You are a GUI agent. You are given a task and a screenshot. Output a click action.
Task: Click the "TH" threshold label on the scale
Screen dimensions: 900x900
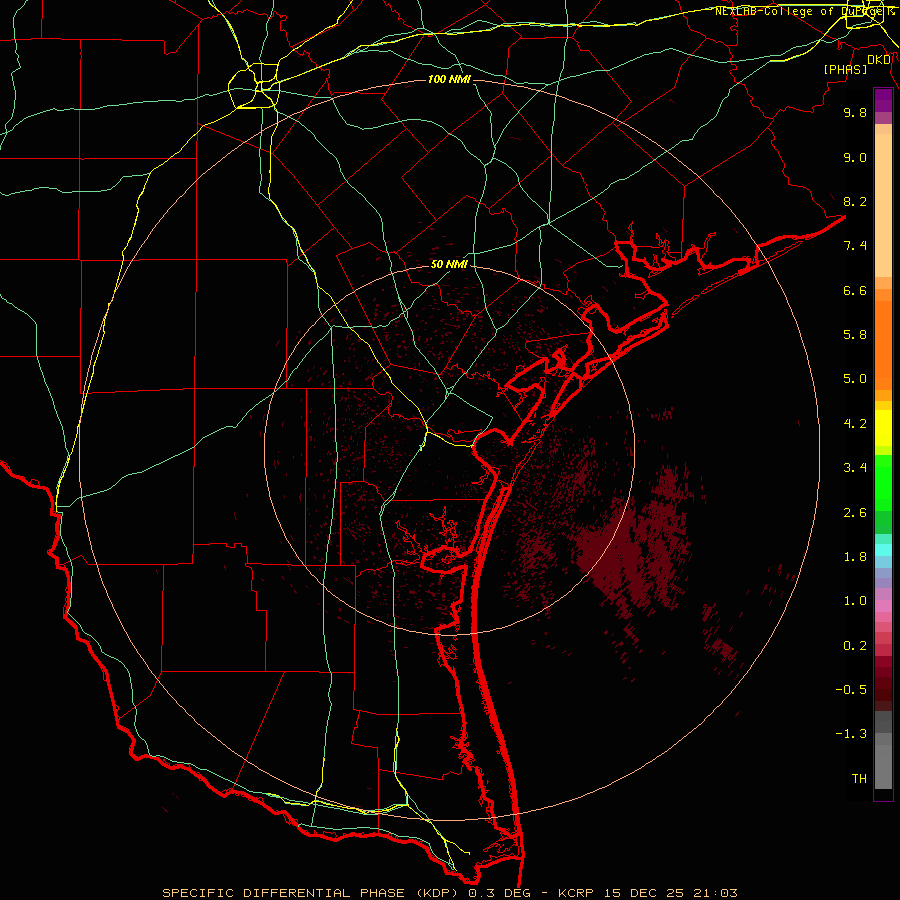(859, 779)
